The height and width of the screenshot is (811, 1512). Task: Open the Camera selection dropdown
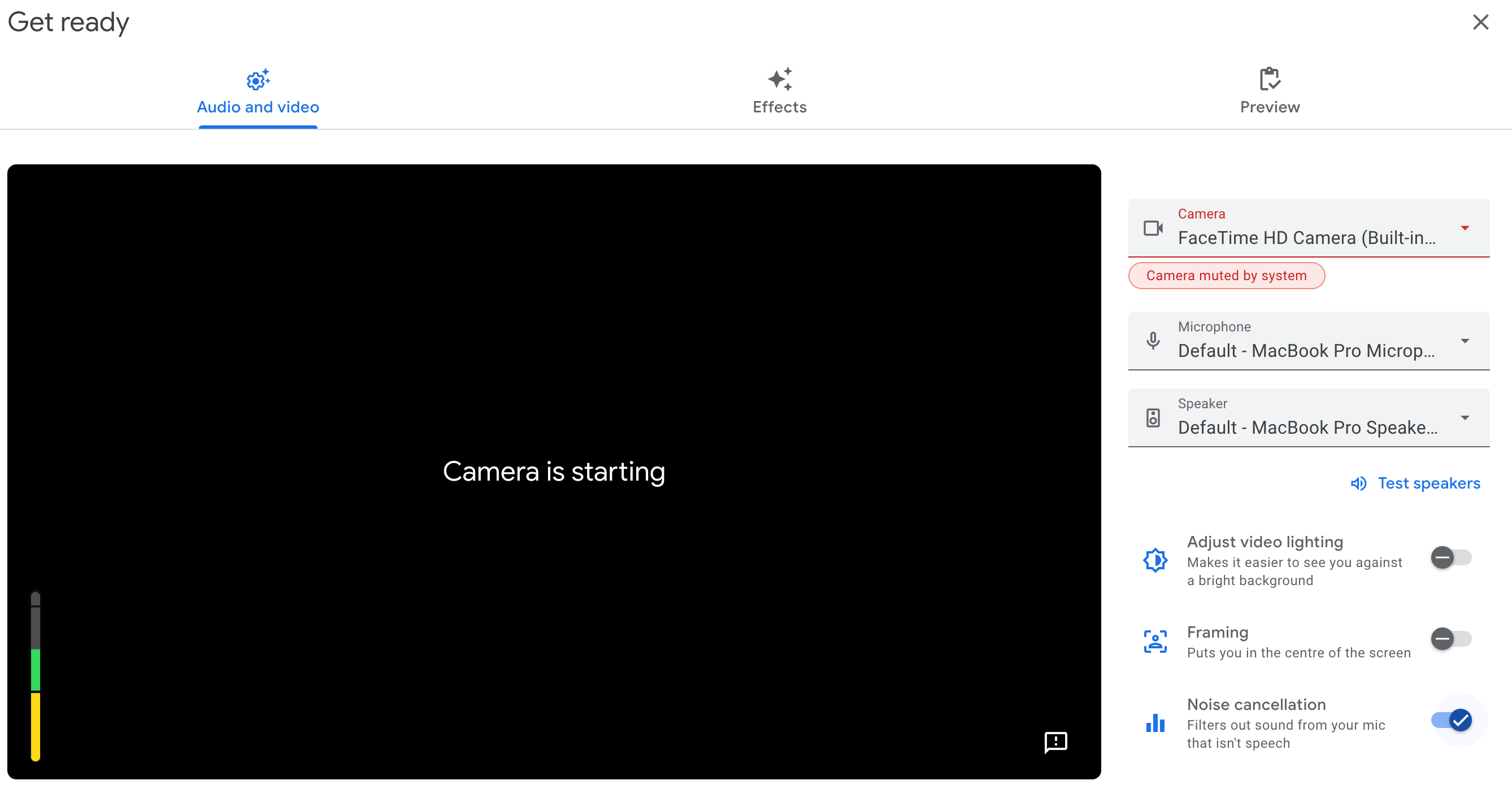(x=1465, y=228)
